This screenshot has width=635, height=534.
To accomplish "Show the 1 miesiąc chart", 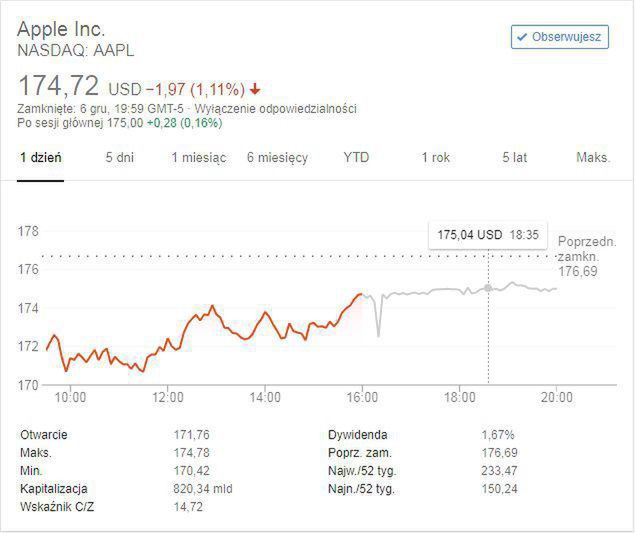I will [198, 158].
